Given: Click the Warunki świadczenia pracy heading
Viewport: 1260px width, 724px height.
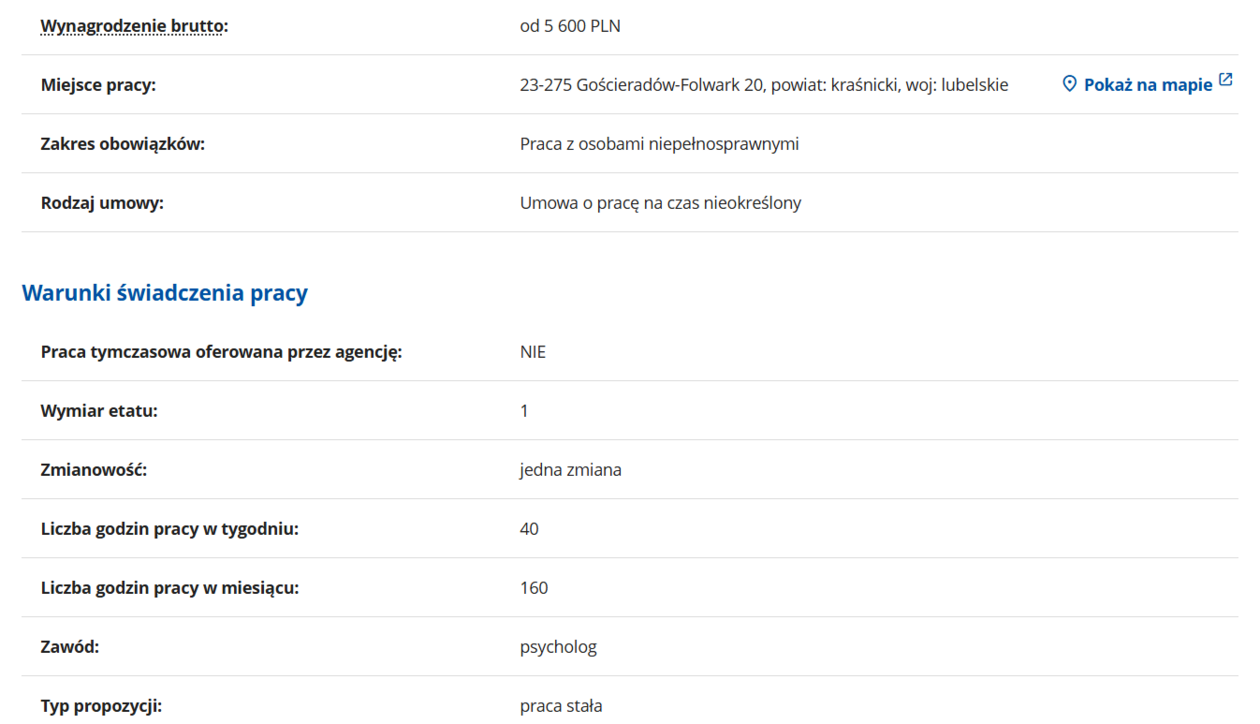Looking at the screenshot, I should tap(165, 293).
